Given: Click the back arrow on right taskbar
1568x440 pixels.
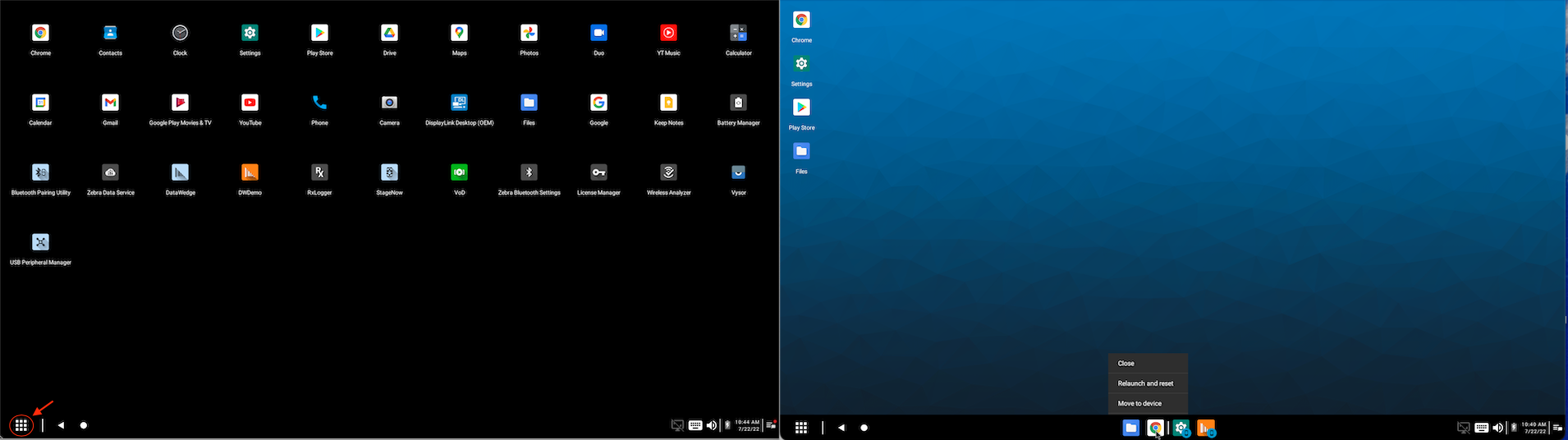Looking at the screenshot, I should (x=841, y=428).
